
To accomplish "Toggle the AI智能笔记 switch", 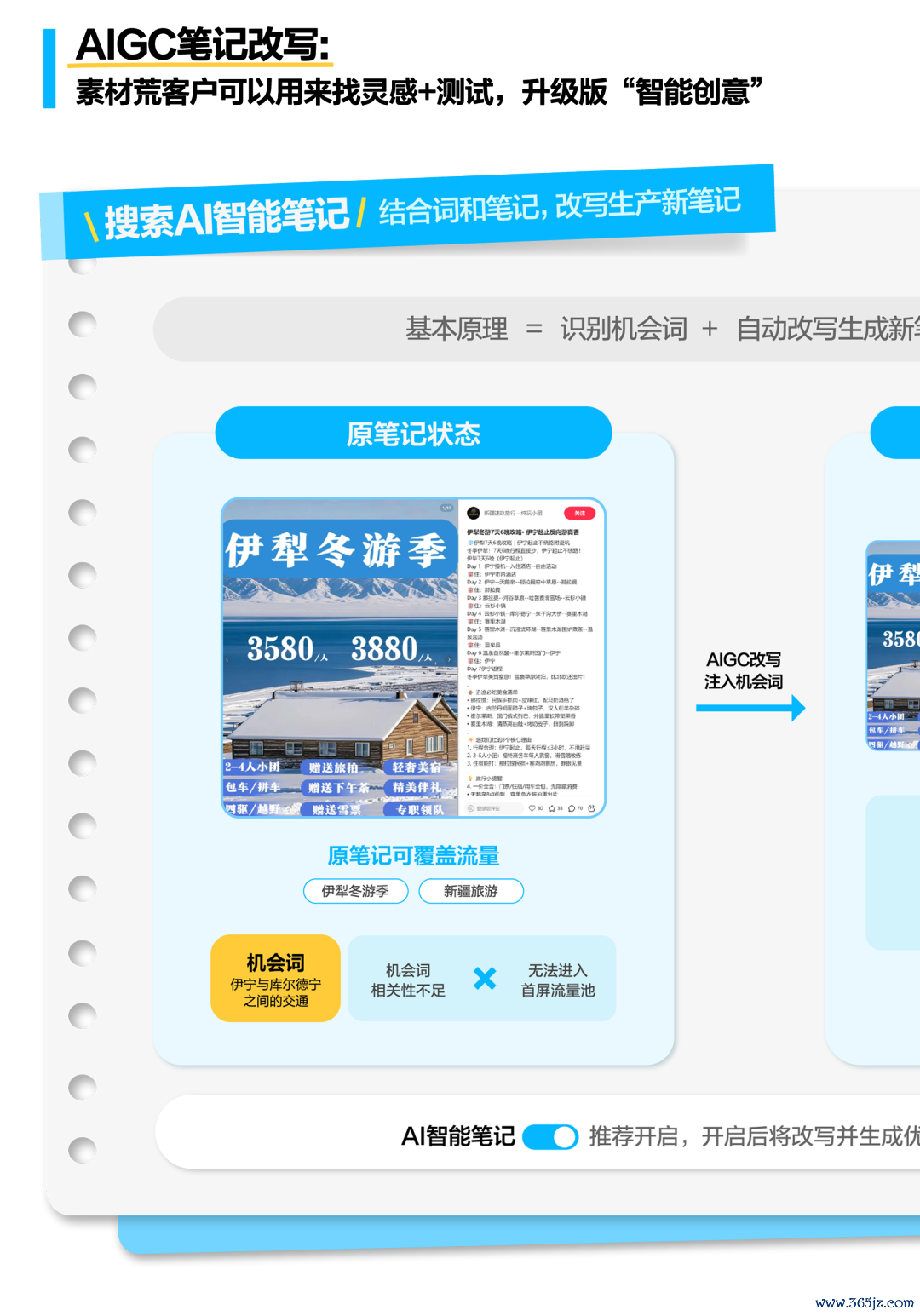I will (x=550, y=1137).
